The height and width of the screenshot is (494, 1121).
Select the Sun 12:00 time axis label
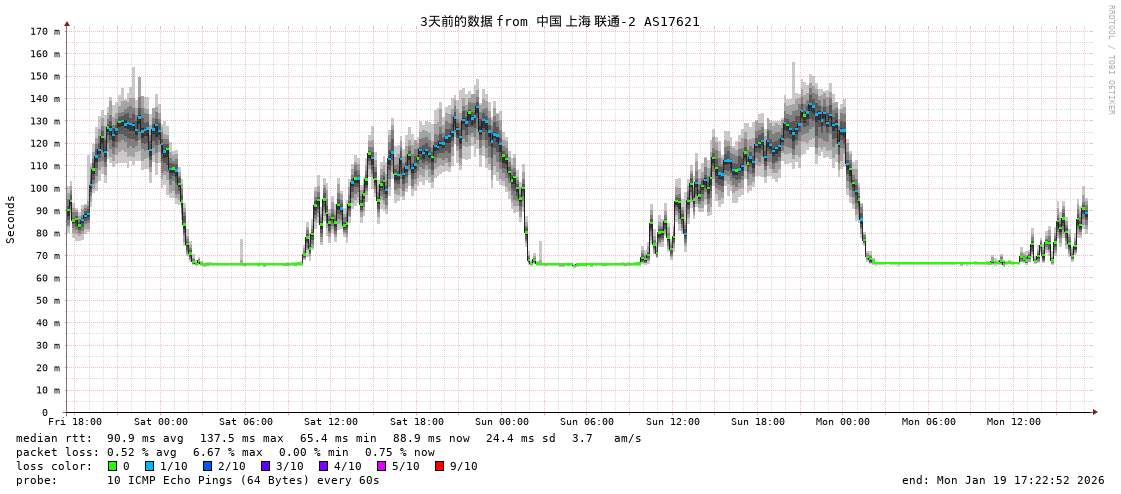click(672, 422)
